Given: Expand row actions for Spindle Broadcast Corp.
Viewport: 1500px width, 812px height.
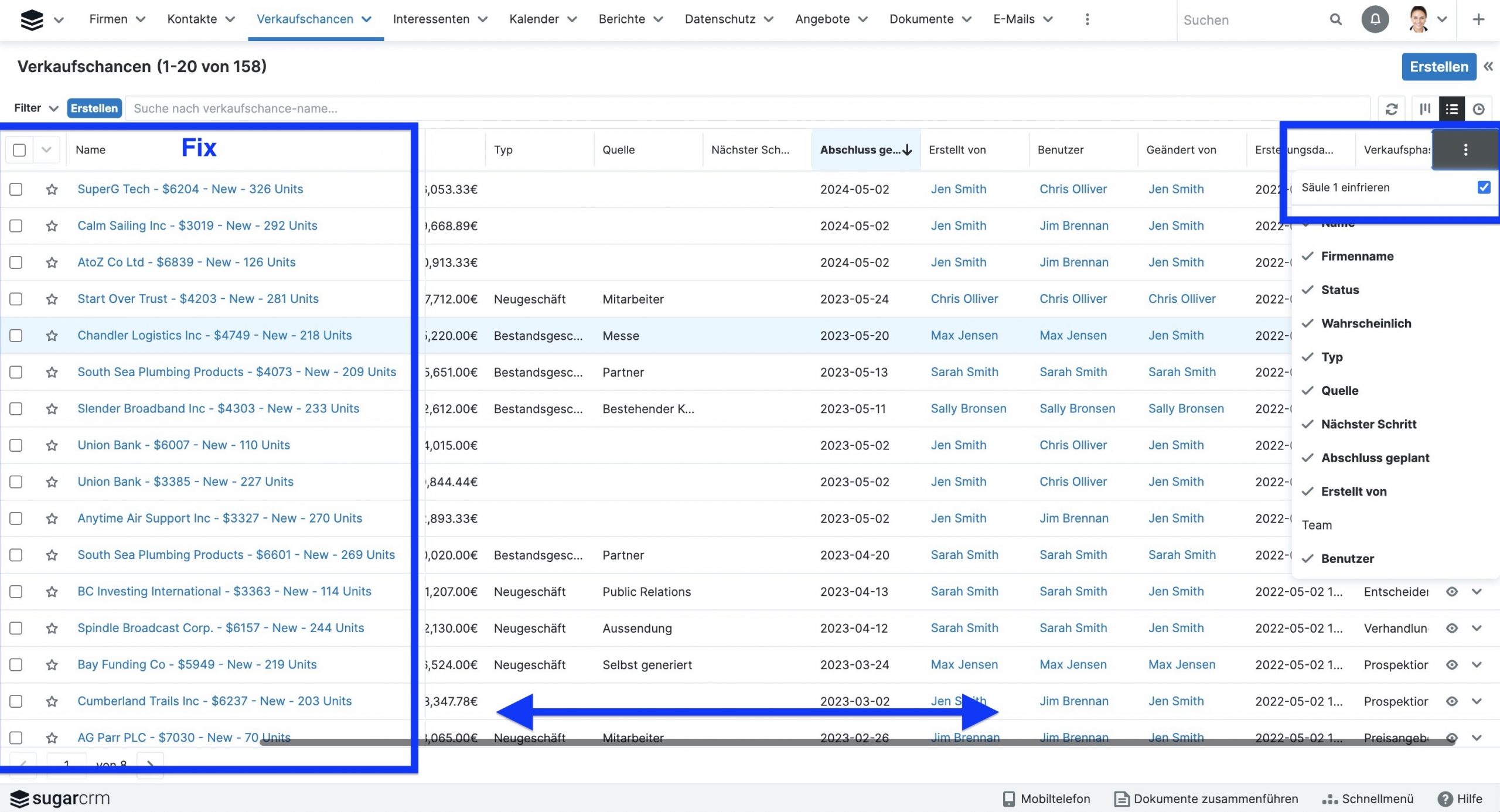Looking at the screenshot, I should pos(1477,628).
